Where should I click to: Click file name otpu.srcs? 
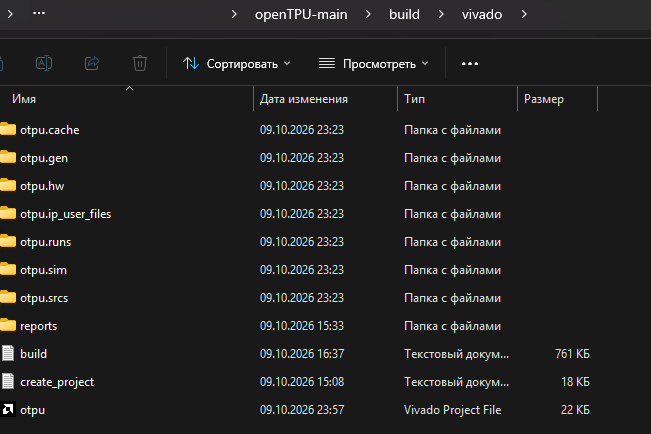(x=44, y=298)
